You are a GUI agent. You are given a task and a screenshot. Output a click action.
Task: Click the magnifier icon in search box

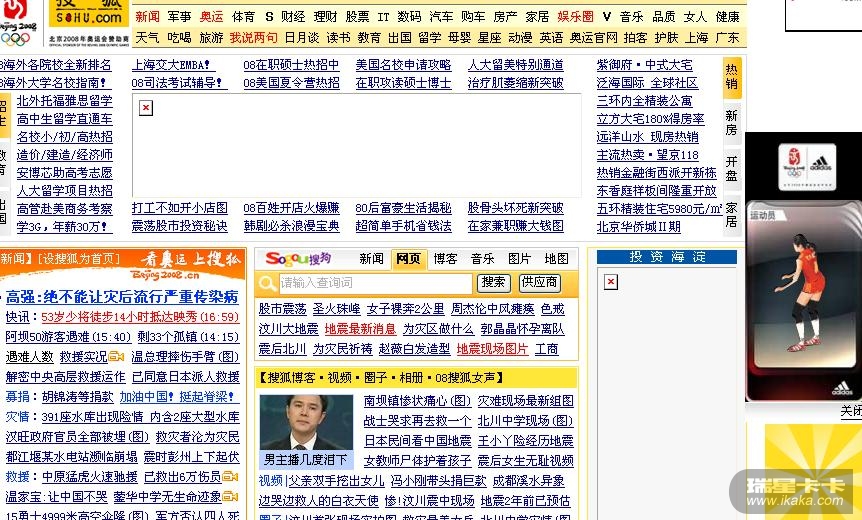pos(267,283)
